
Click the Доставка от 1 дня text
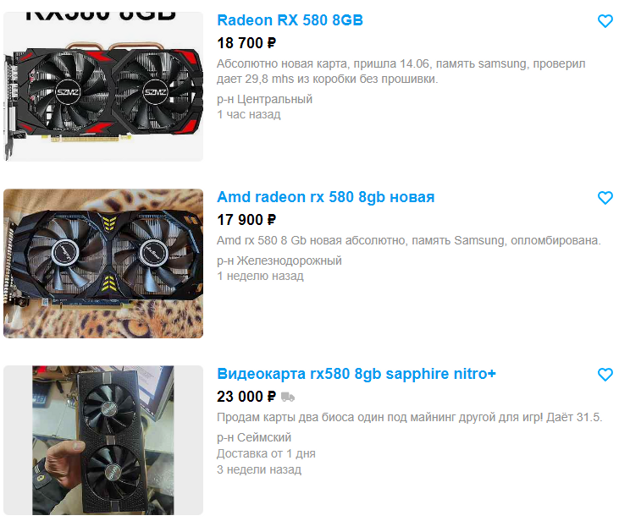pos(266,453)
